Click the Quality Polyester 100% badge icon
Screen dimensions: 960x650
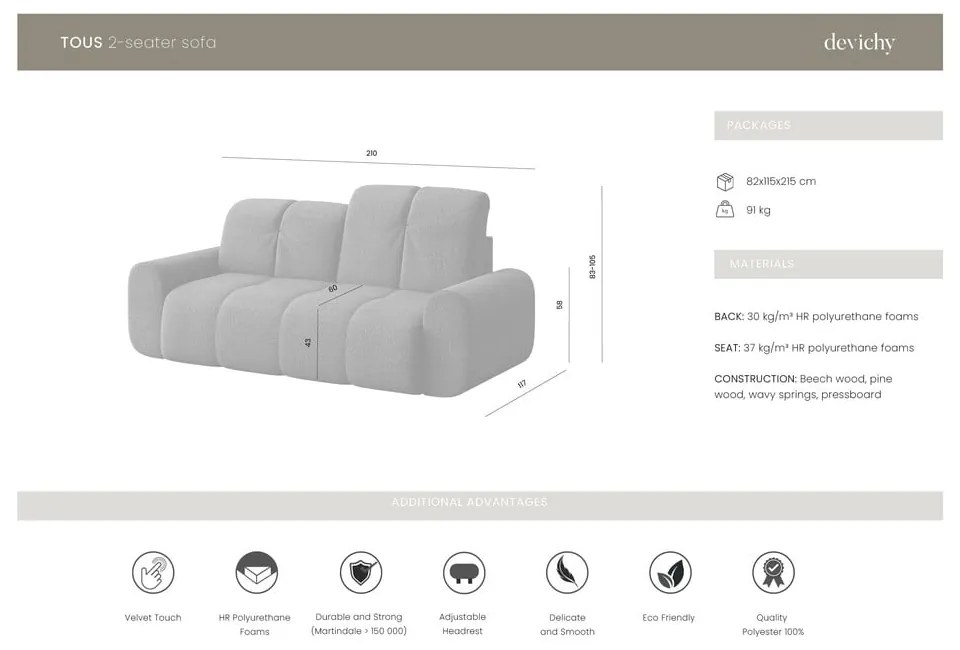(x=773, y=572)
